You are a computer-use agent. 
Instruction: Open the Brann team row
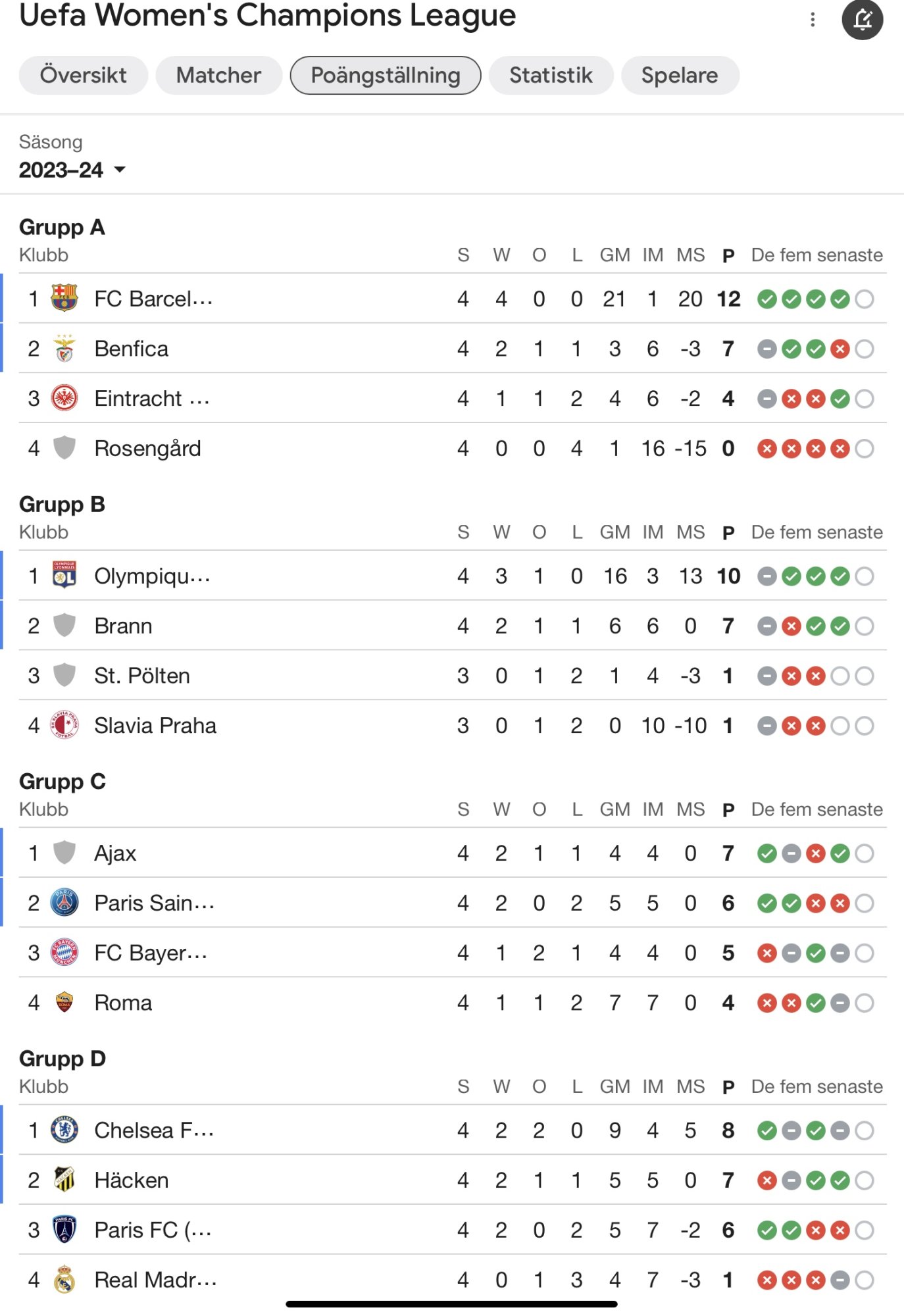click(x=453, y=626)
